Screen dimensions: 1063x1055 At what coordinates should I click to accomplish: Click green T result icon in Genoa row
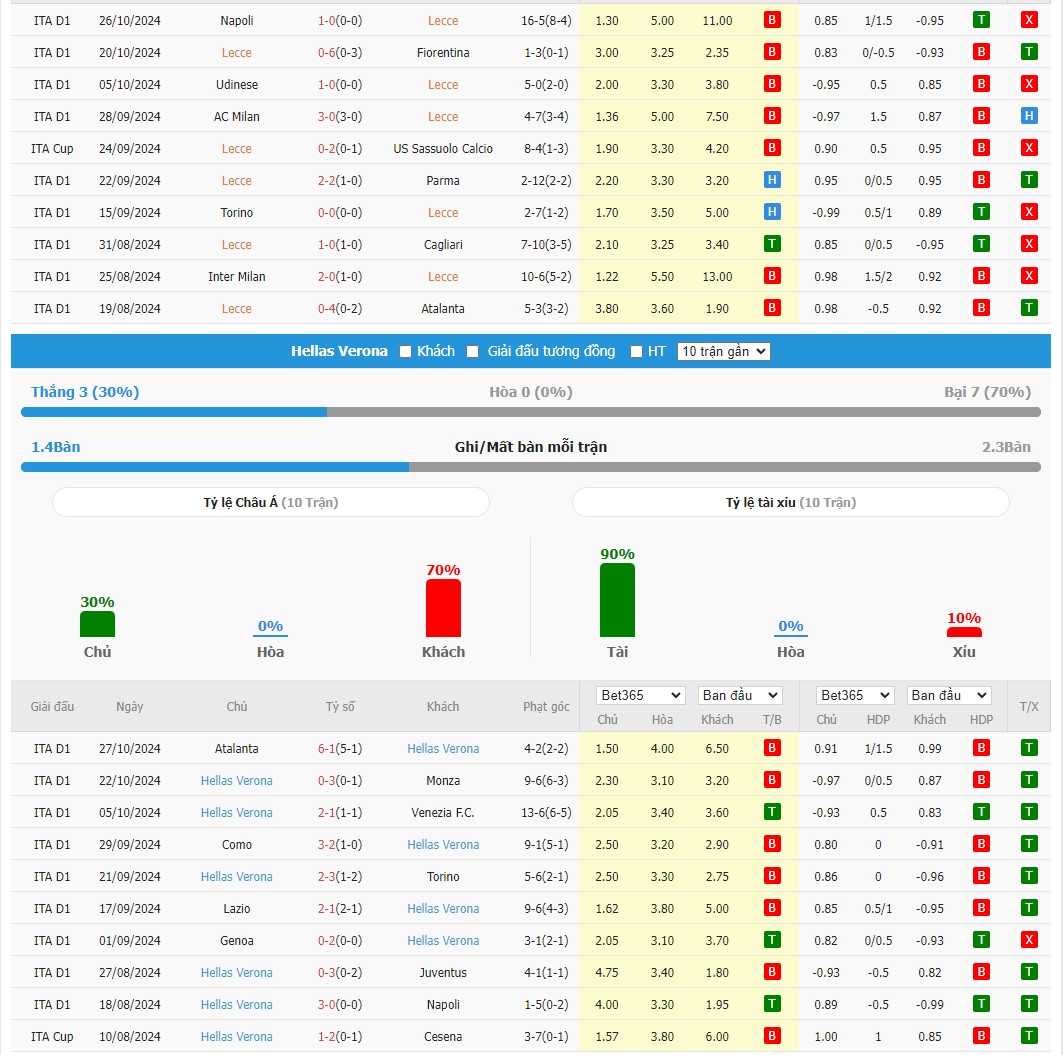coord(771,940)
